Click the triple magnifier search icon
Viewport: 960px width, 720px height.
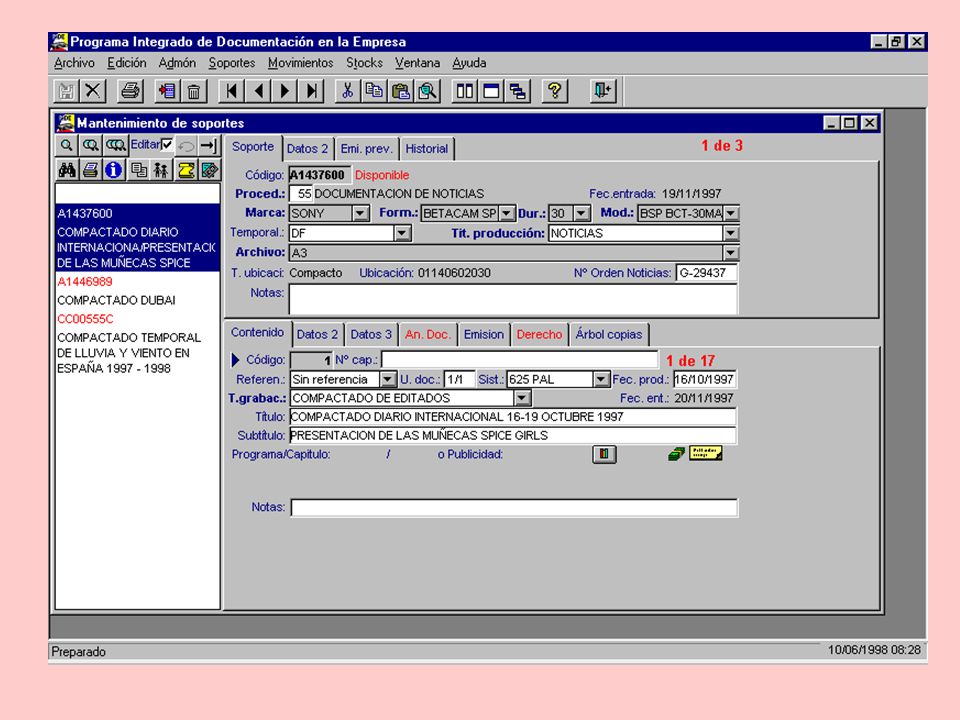tap(115, 146)
